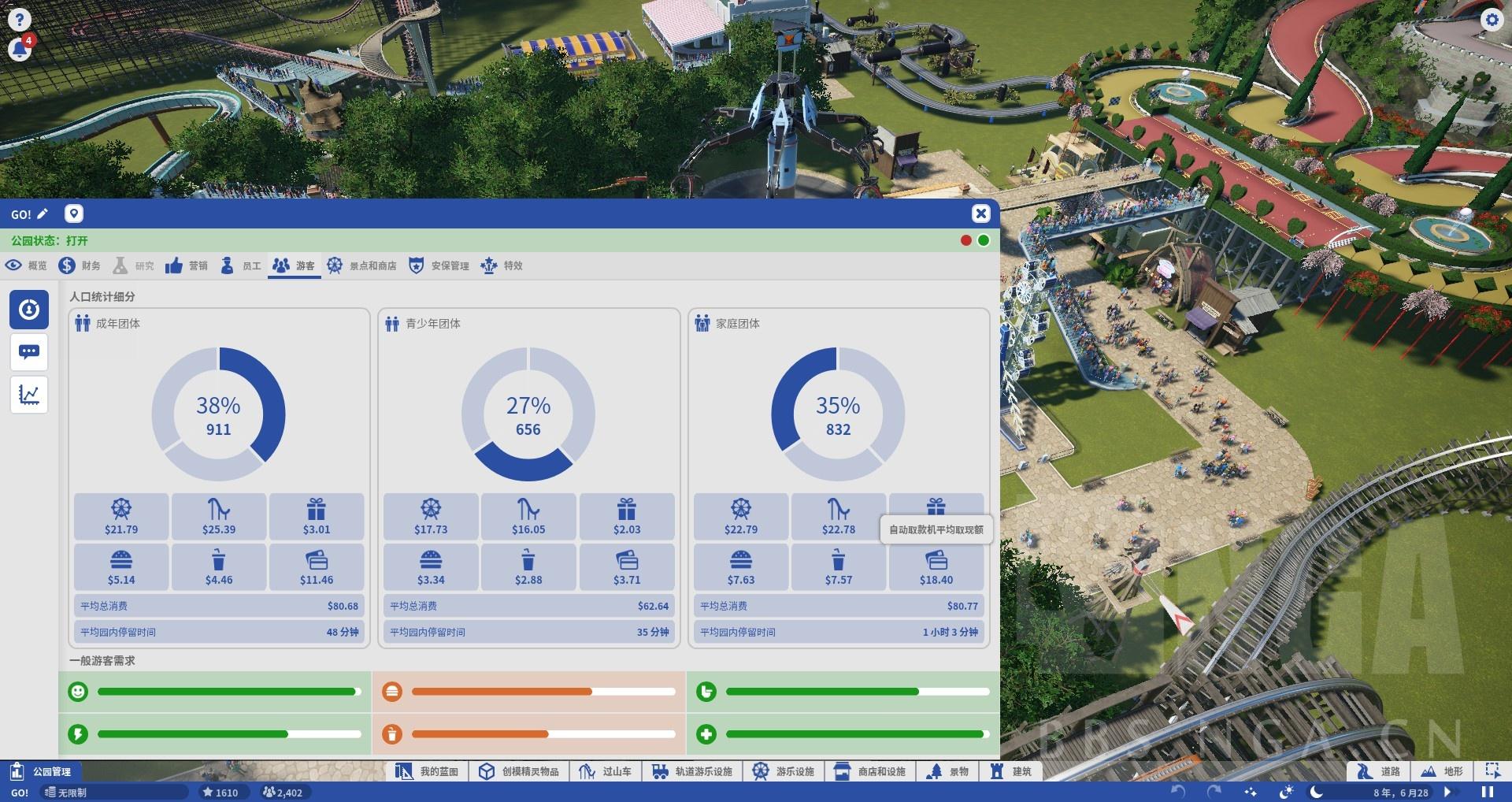Switch to the 员工 (staff) tab
Screen dimensions: 1512x802
pos(241,265)
